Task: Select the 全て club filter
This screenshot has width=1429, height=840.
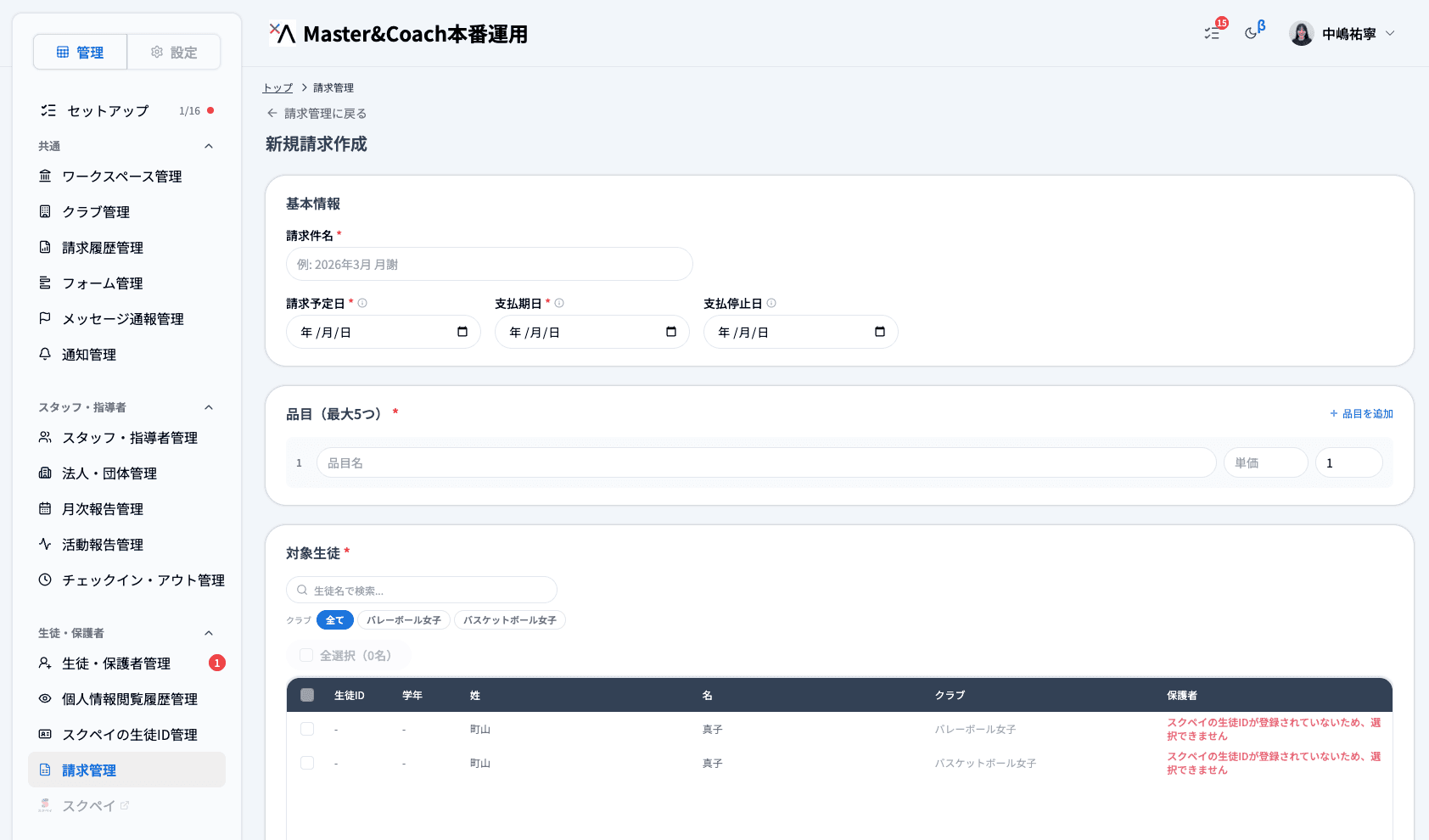Action: click(335, 620)
